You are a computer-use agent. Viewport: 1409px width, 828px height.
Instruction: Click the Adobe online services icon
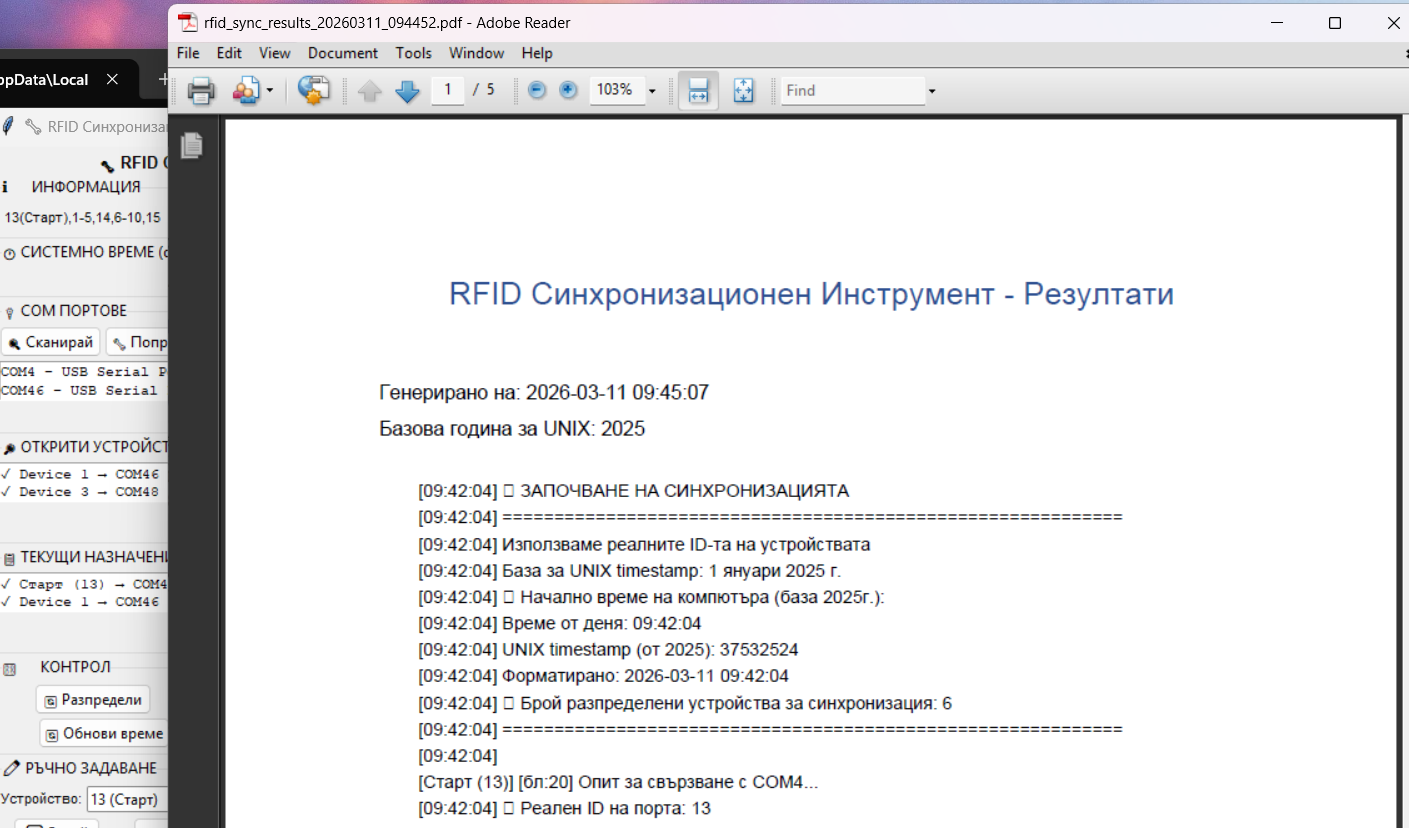314,91
